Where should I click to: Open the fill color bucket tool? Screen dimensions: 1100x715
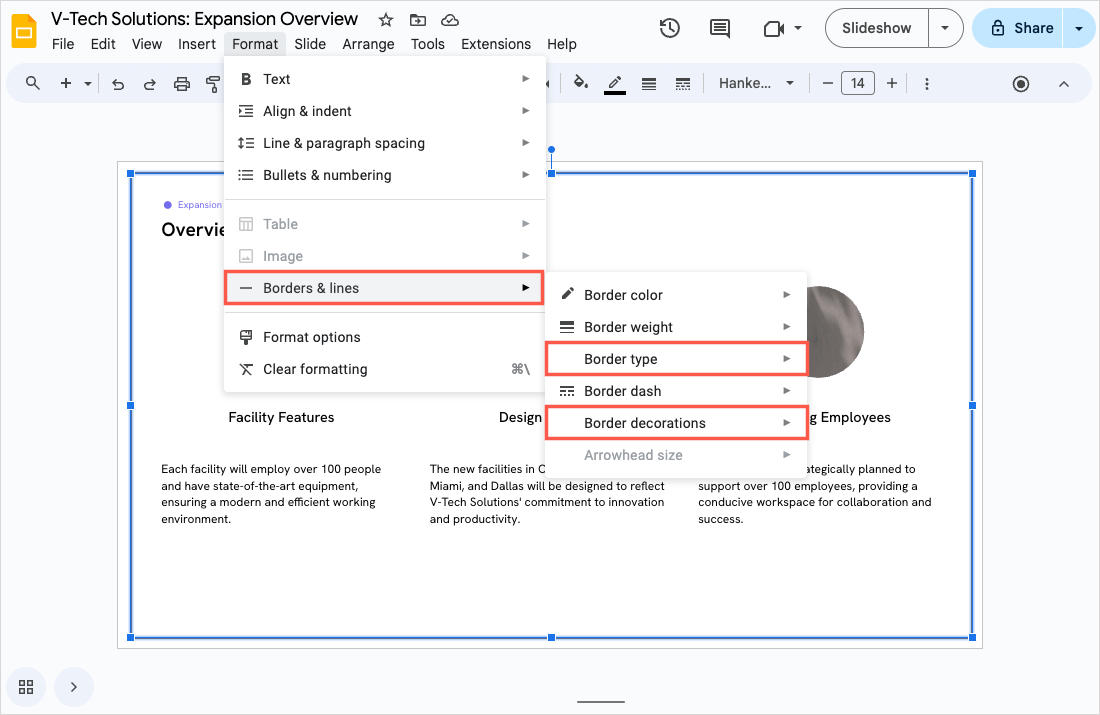coord(580,83)
